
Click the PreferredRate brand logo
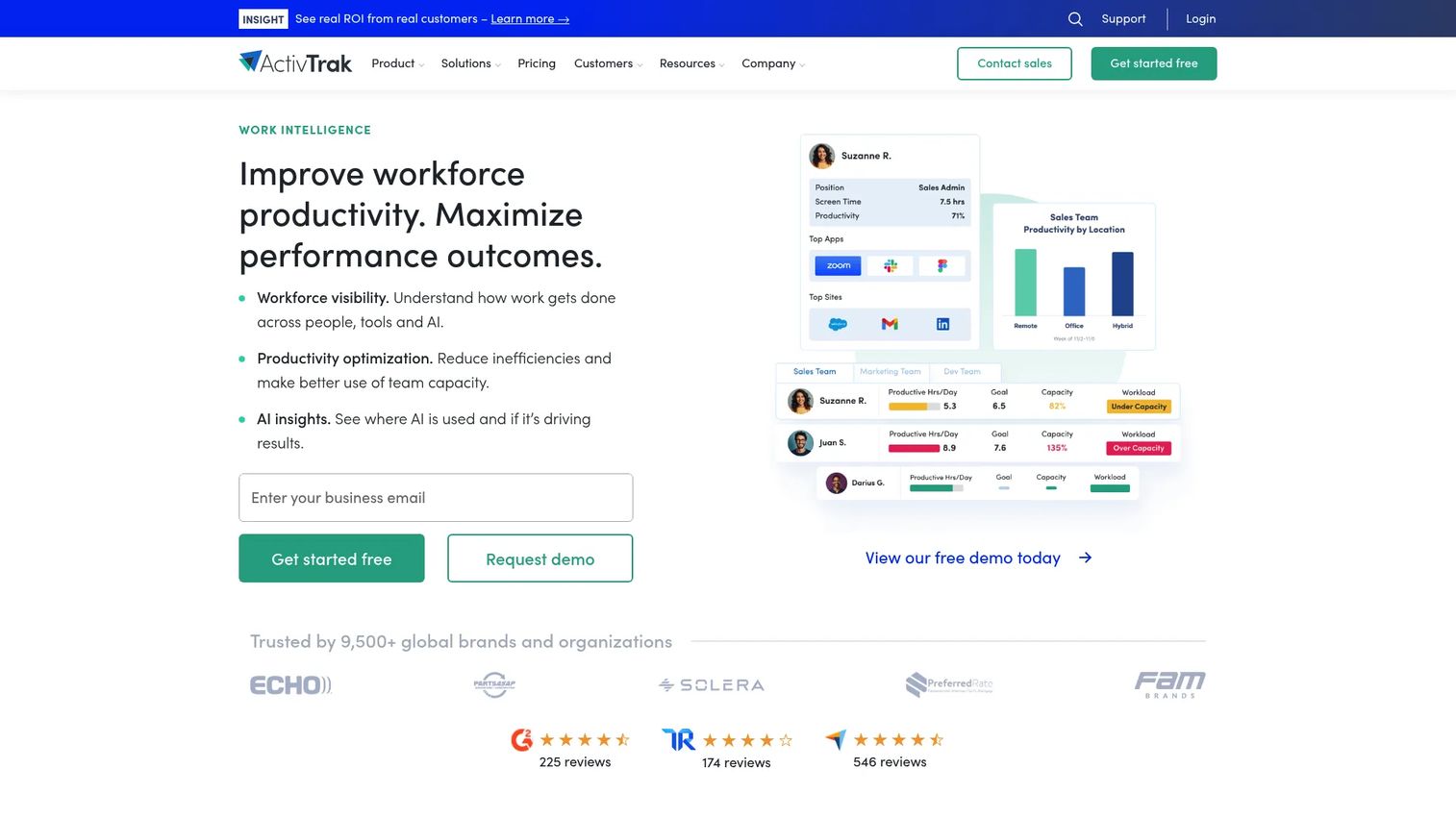tap(949, 684)
